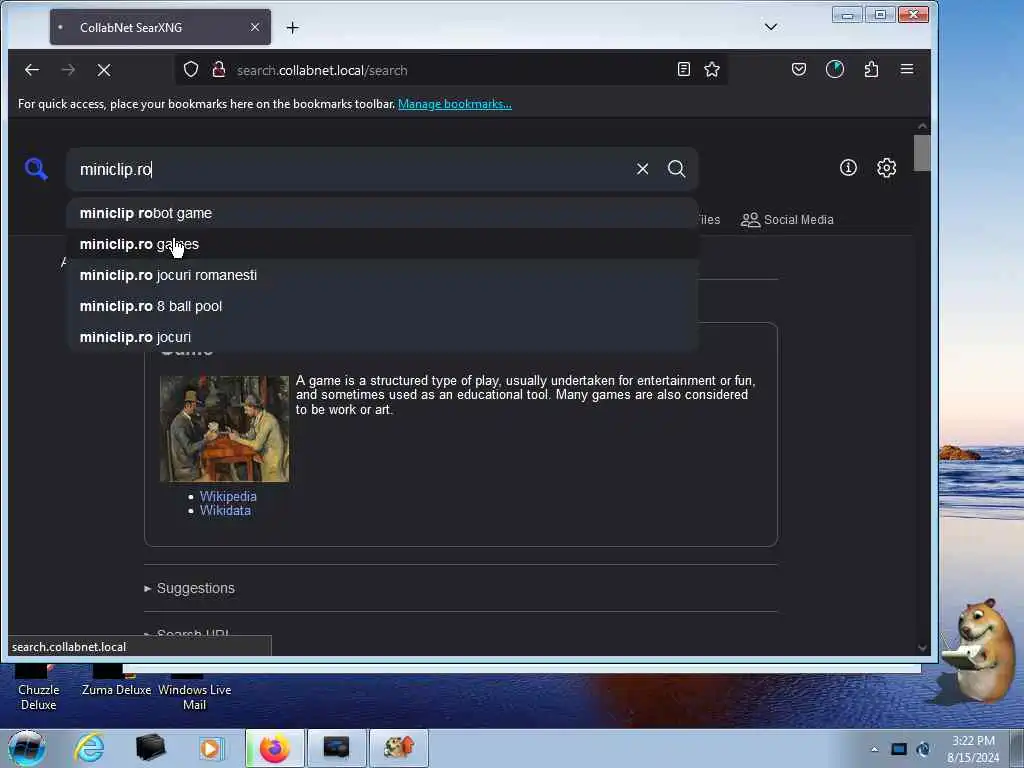This screenshot has width=1024, height=768.
Task: Choose suggestion miniclip.ro 8 ball pool
Action: click(382, 306)
